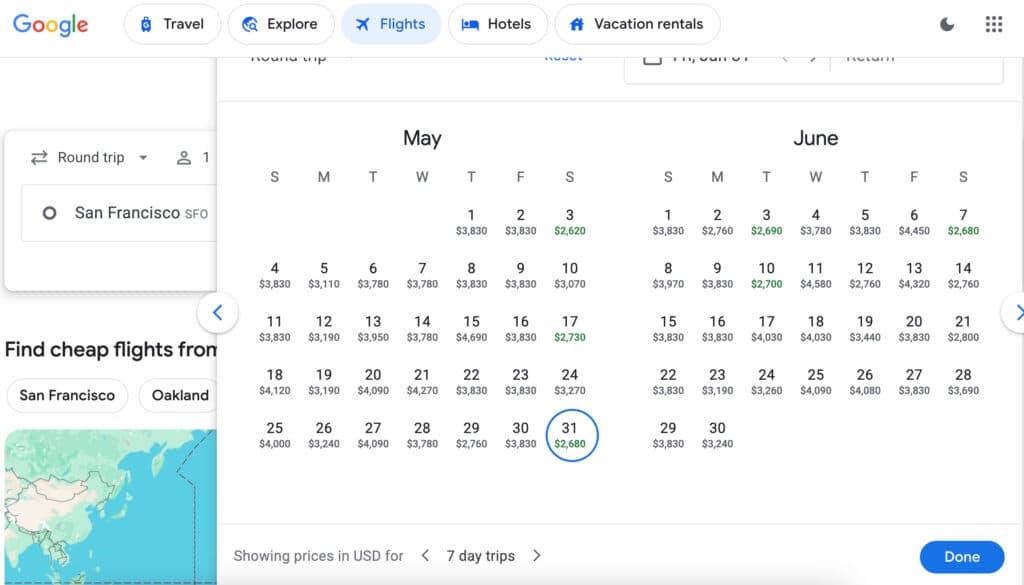Decrease the trip length by a day
This screenshot has height=585, width=1024.
pos(425,555)
